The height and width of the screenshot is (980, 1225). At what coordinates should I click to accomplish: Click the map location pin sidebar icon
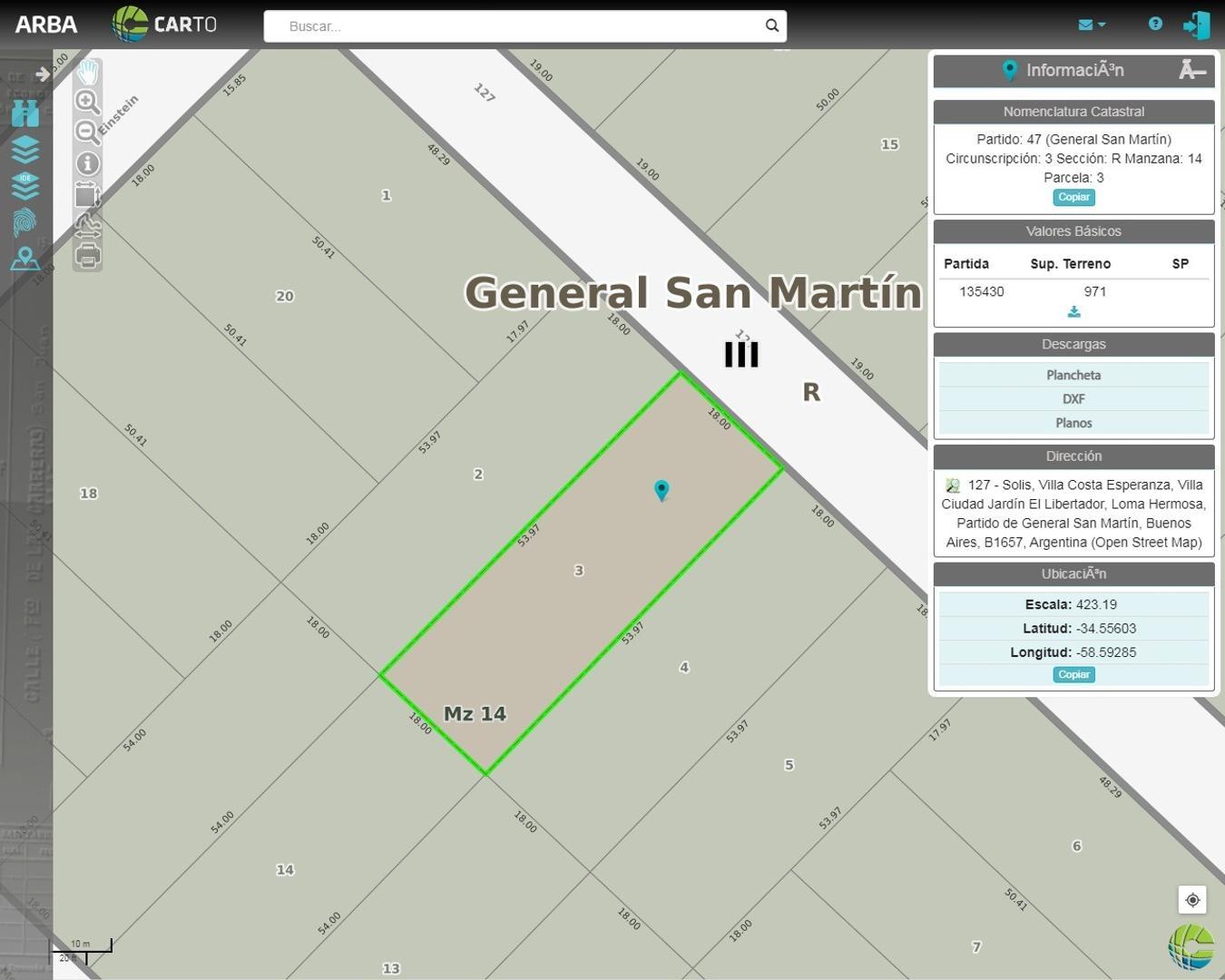(25, 260)
